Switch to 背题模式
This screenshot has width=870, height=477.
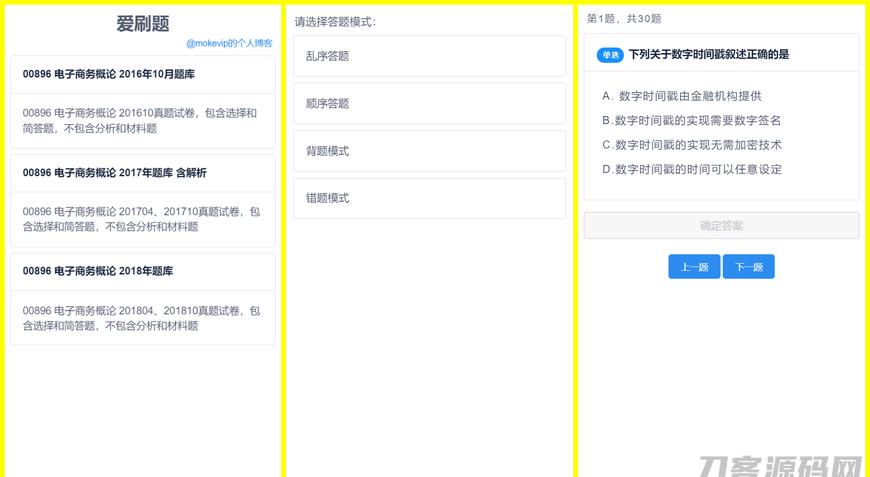429,151
